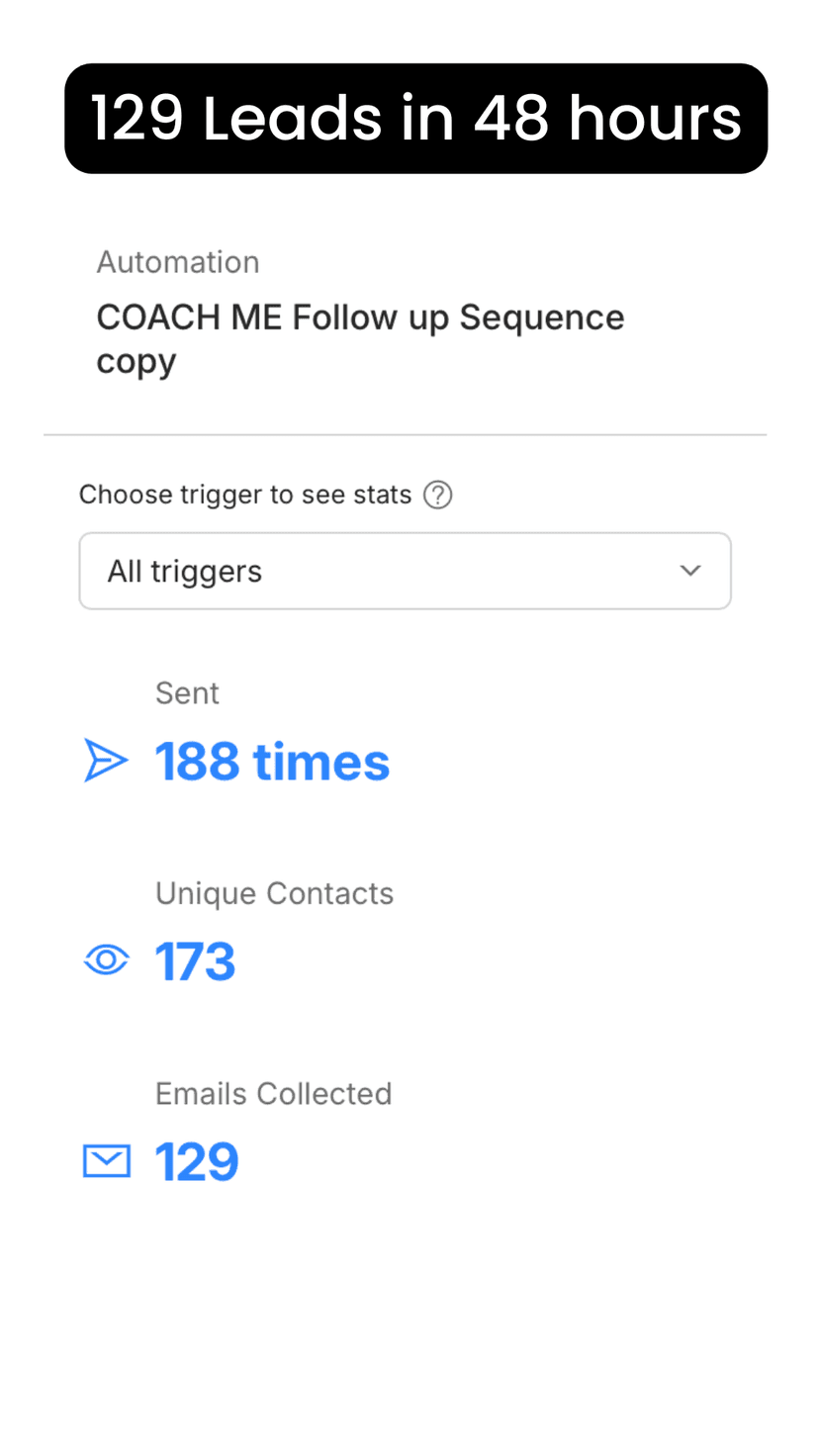The height and width of the screenshot is (1456, 819).
Task: Click the 173 unique contacts number
Action: [x=195, y=961]
